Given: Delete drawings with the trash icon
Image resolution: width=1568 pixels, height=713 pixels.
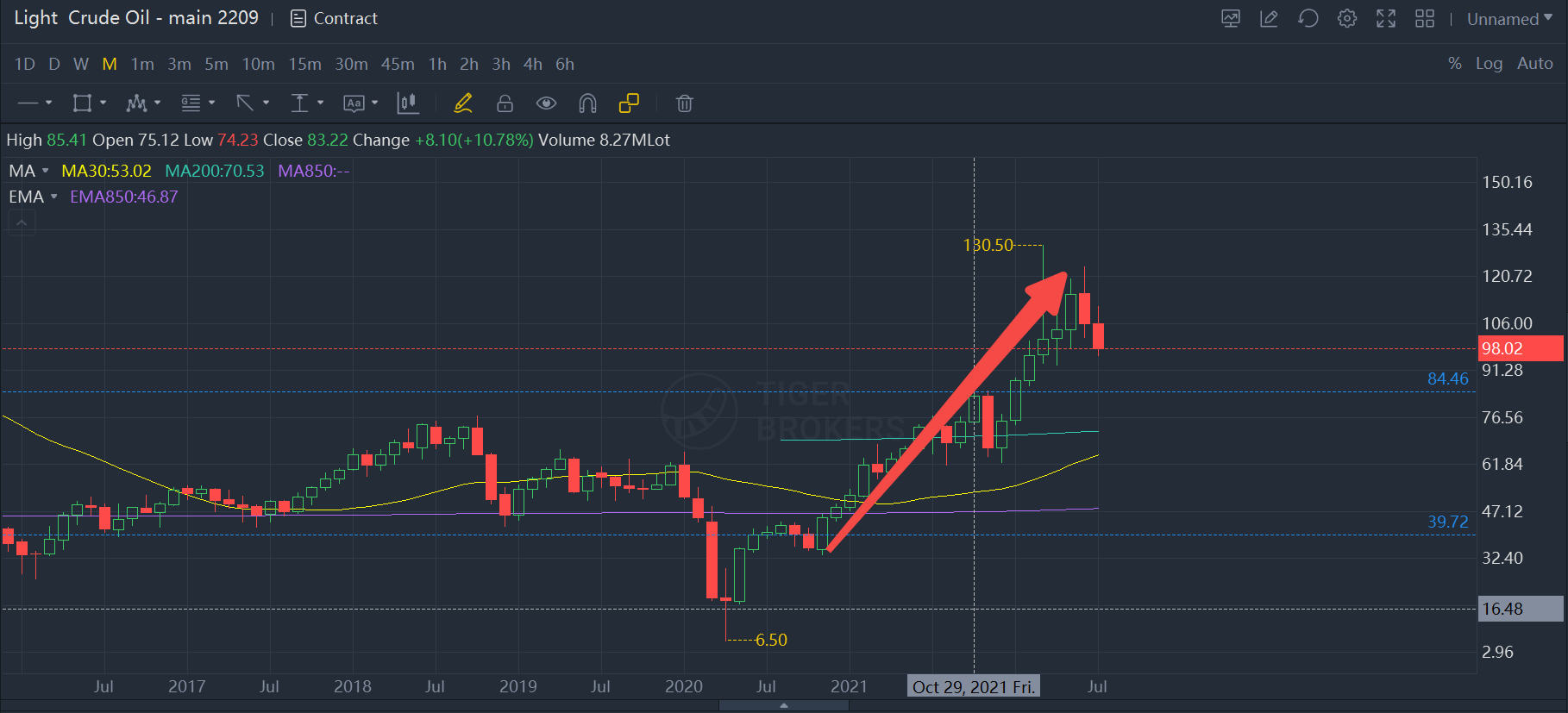Looking at the screenshot, I should point(684,103).
